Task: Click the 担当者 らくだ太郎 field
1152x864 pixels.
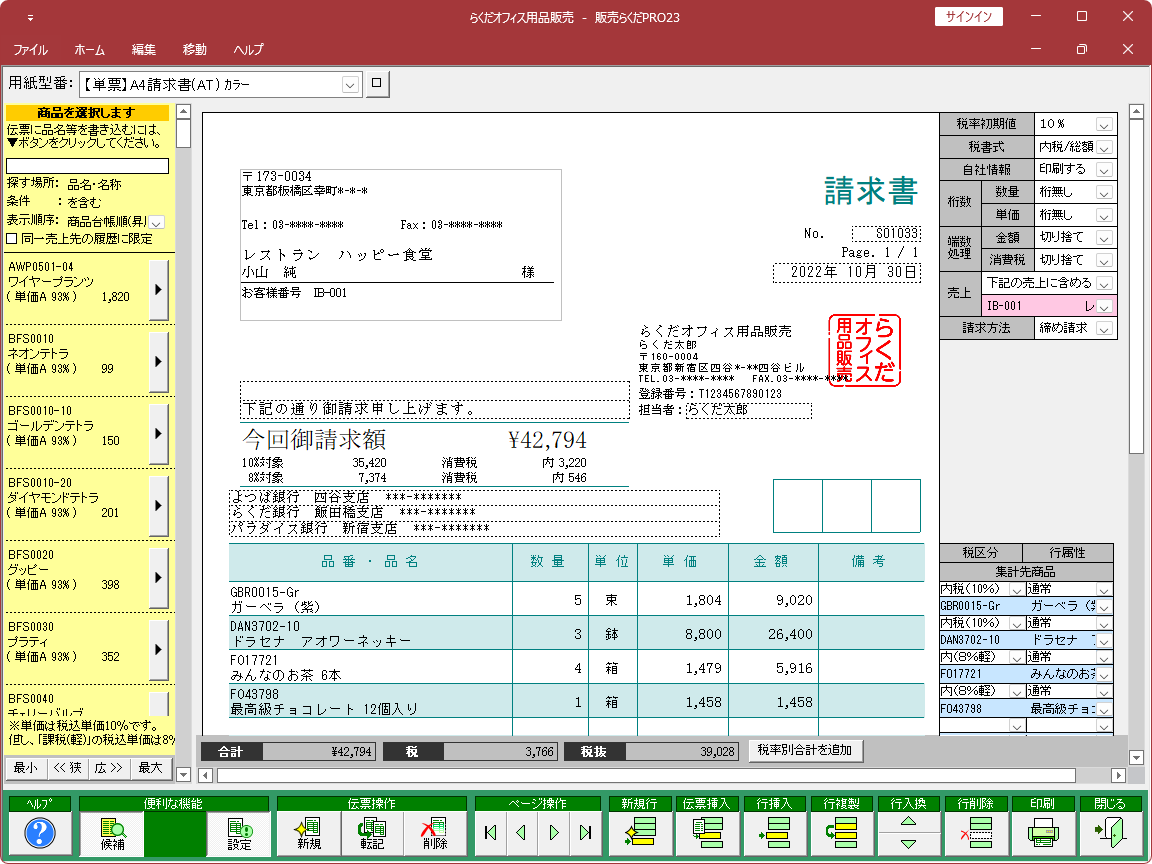Action: pyautogui.click(x=749, y=410)
